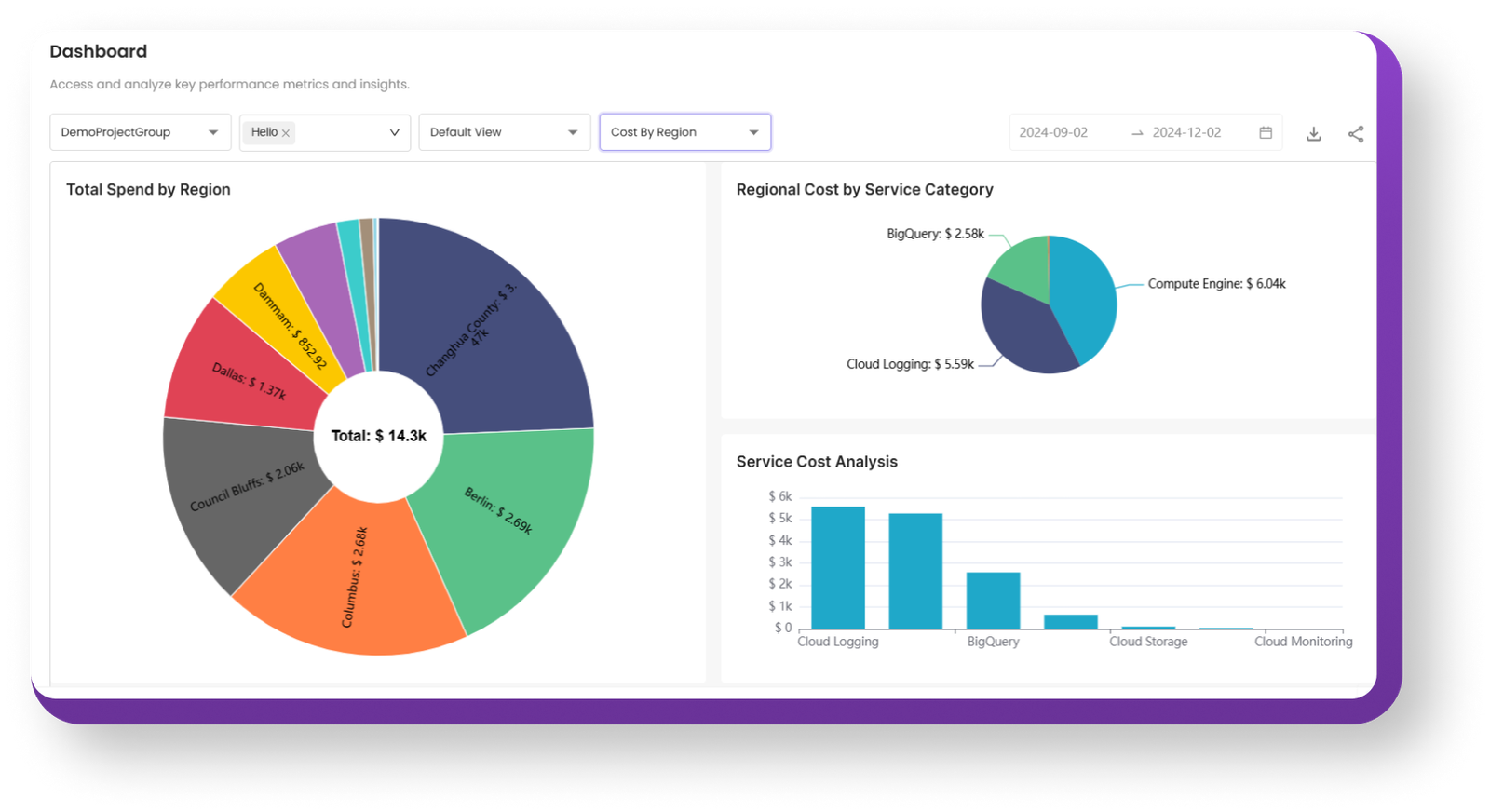Screen dimensions: 1490x812
Task: Remove the Helio tag with its X
Action: [286, 133]
